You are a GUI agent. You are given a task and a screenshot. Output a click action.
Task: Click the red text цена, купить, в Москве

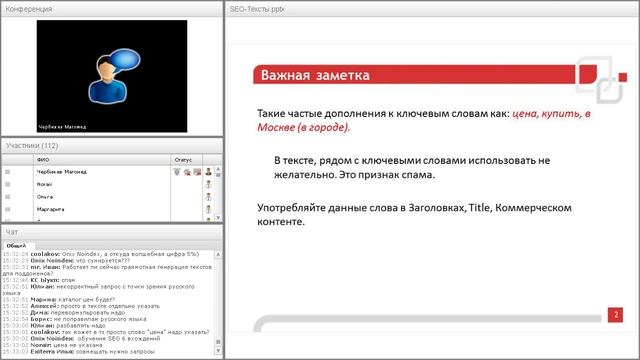[x=424, y=120]
